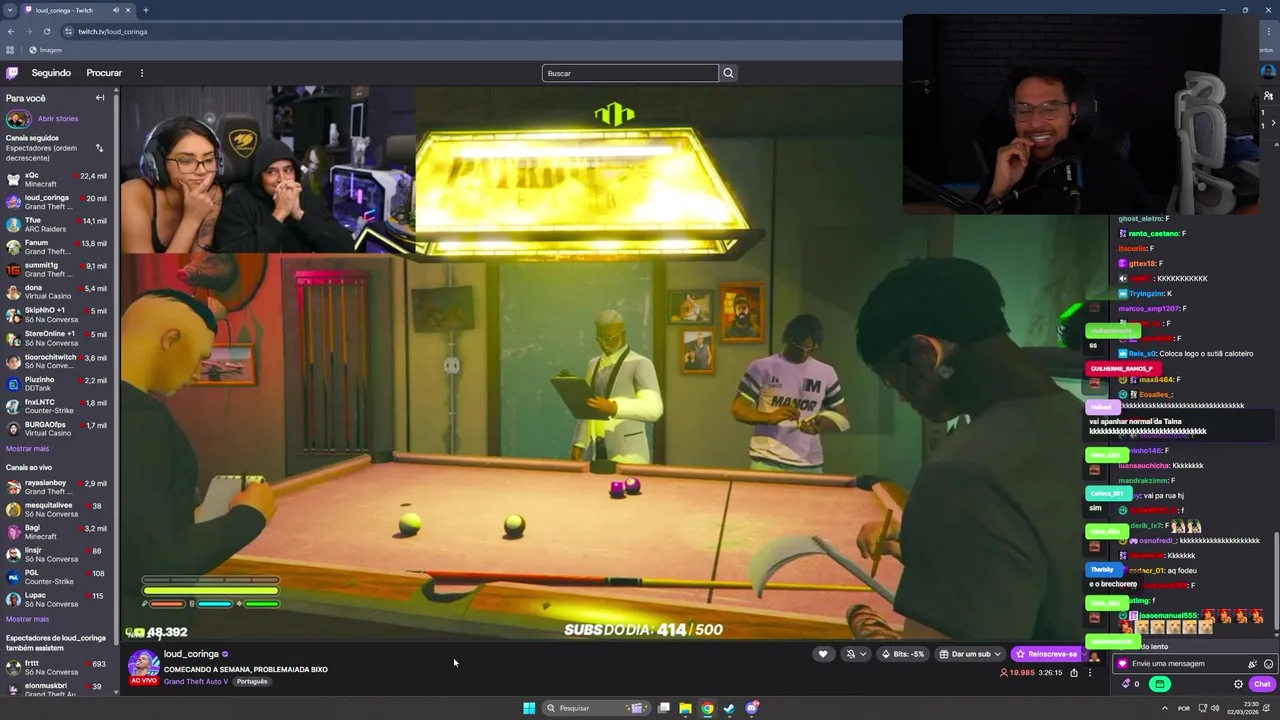Click the channel points balance icon
The width and height of the screenshot is (1280, 720).
1127,684
